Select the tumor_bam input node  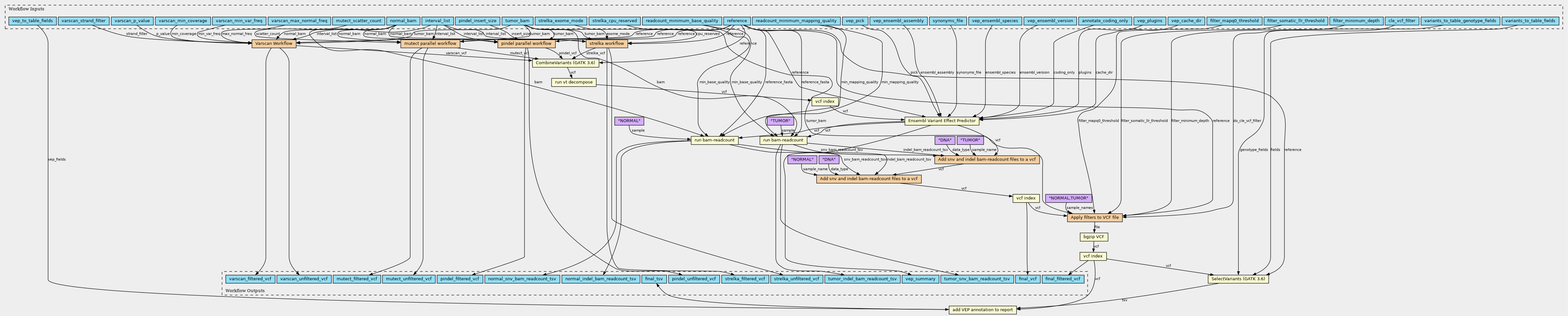click(x=517, y=21)
